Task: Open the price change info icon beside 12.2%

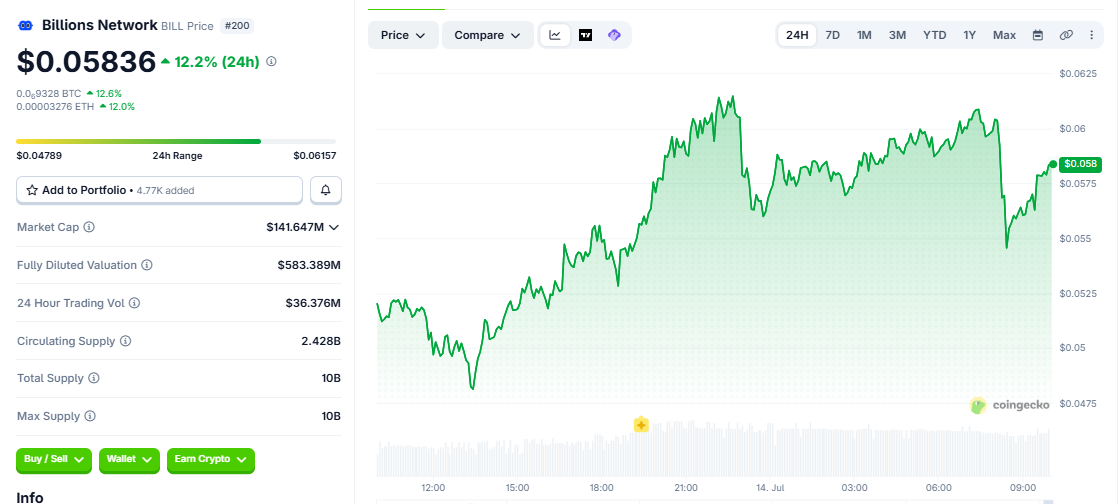Action: [271, 61]
